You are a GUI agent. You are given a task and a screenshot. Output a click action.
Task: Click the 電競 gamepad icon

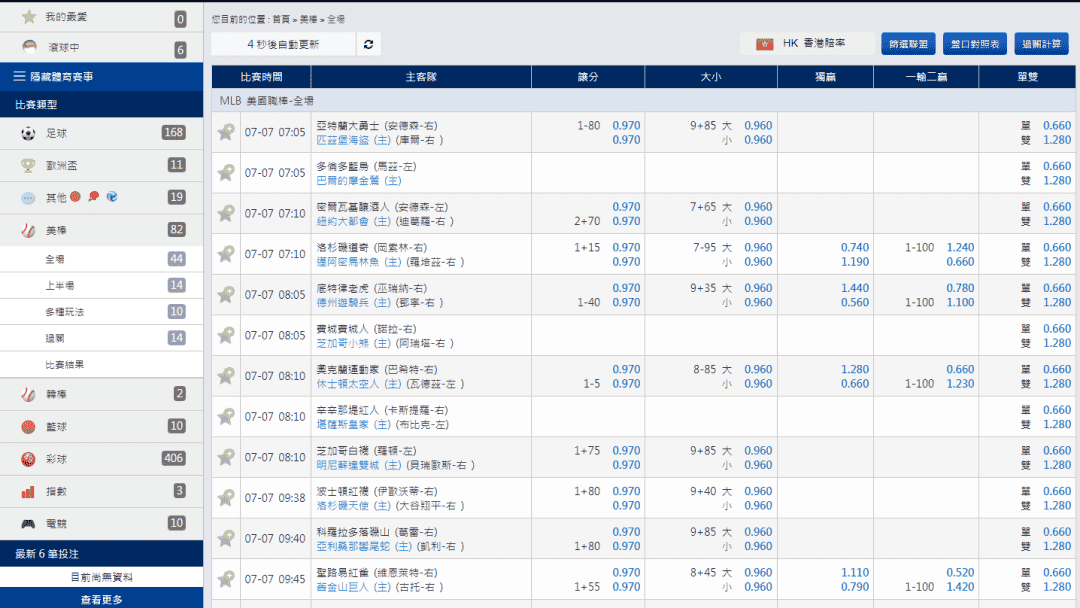click(28, 524)
